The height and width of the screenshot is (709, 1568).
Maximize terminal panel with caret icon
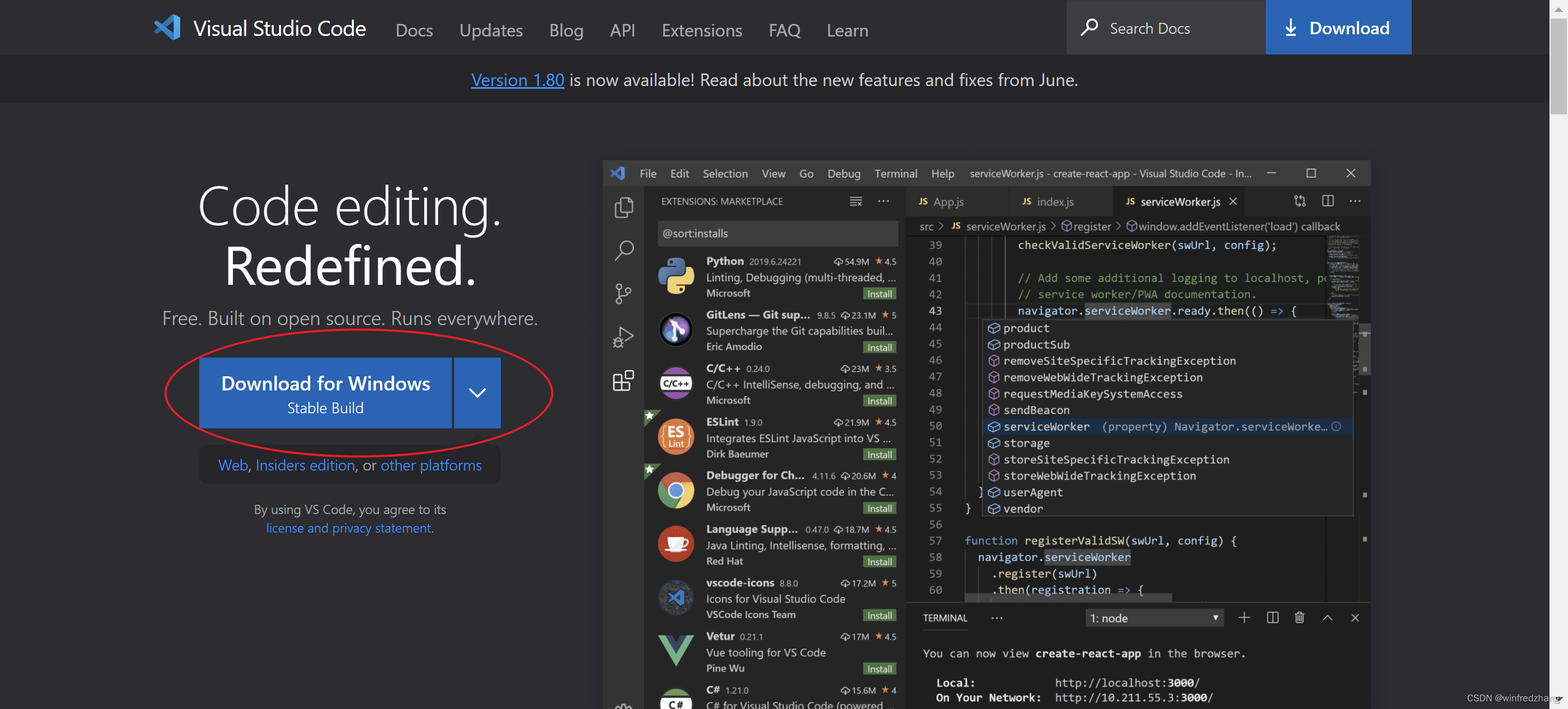tap(1327, 618)
